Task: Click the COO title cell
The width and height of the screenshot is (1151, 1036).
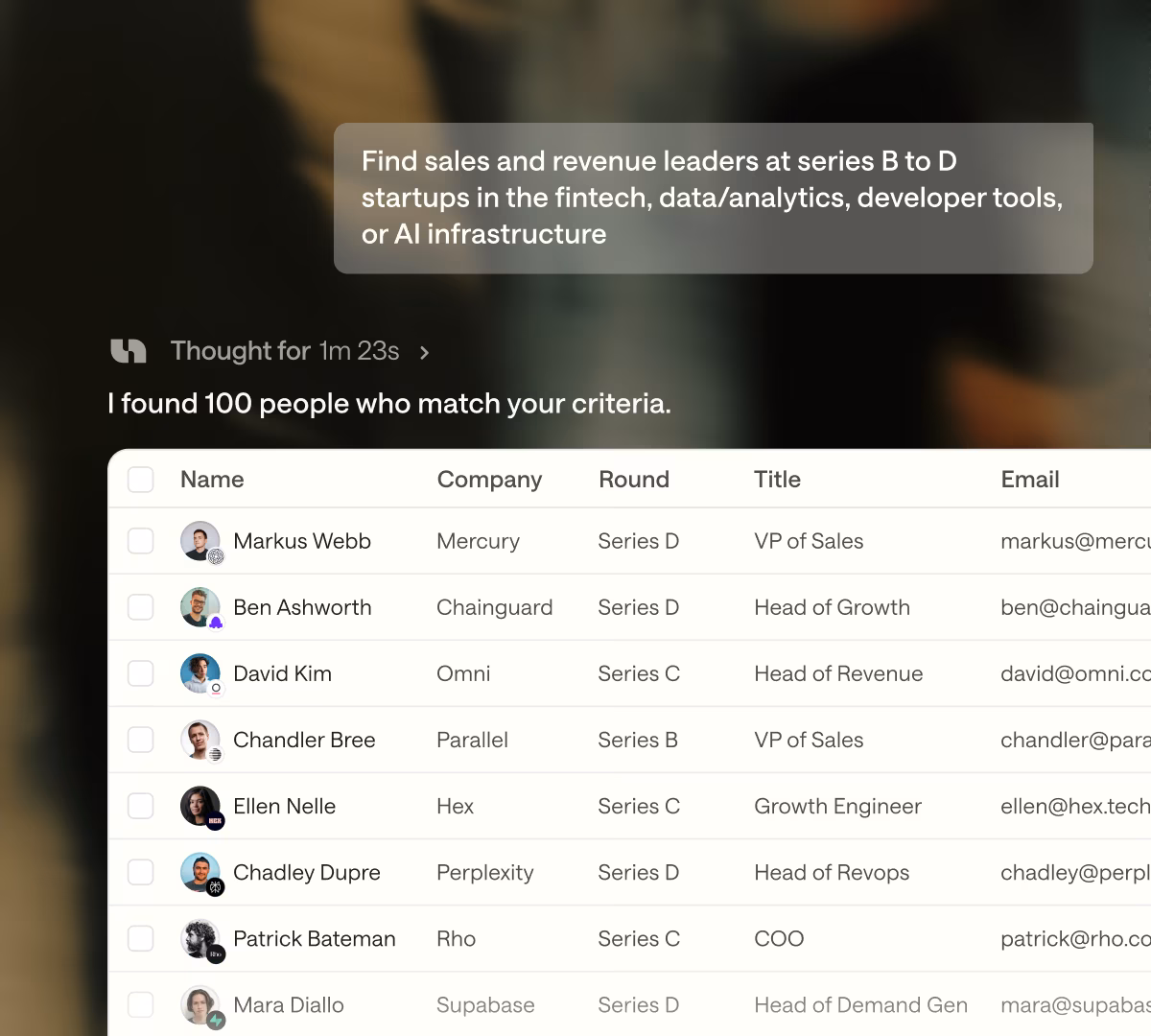Action: coord(779,938)
